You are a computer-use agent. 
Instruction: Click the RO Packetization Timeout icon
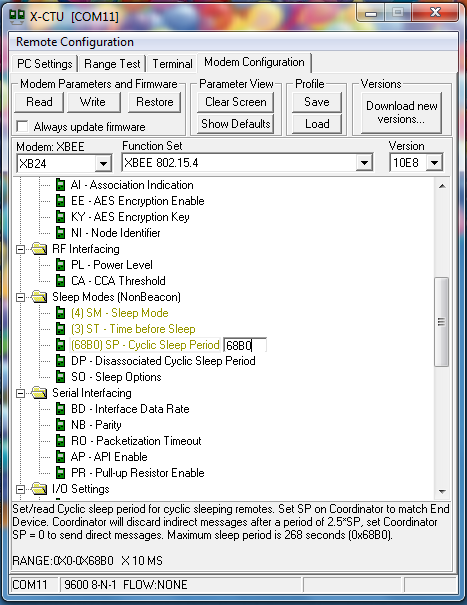point(60,441)
